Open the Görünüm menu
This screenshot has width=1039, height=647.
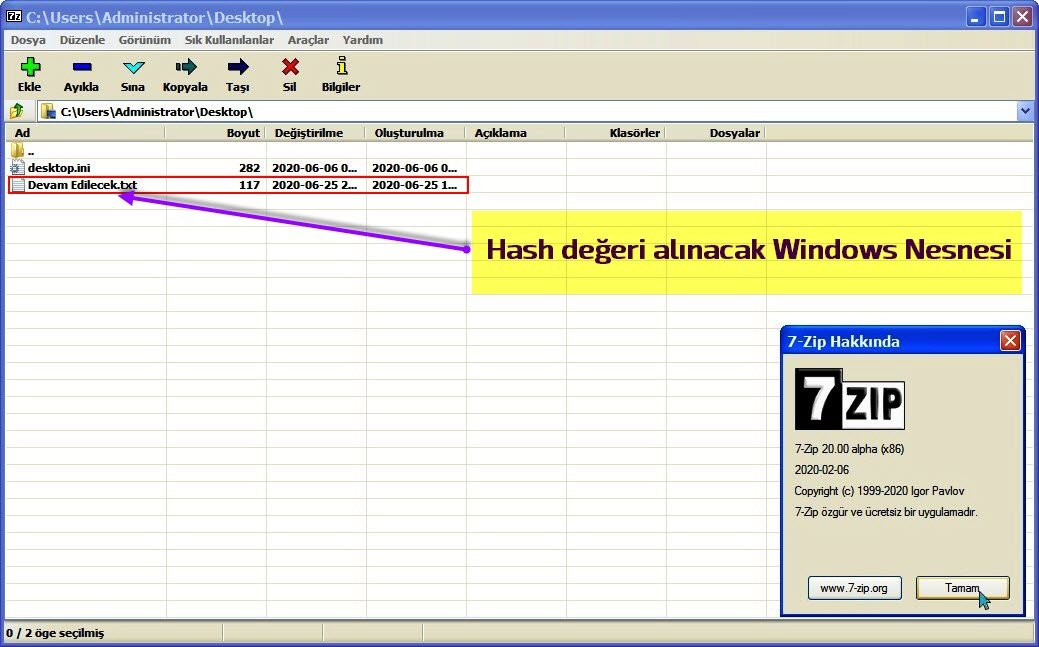point(144,40)
